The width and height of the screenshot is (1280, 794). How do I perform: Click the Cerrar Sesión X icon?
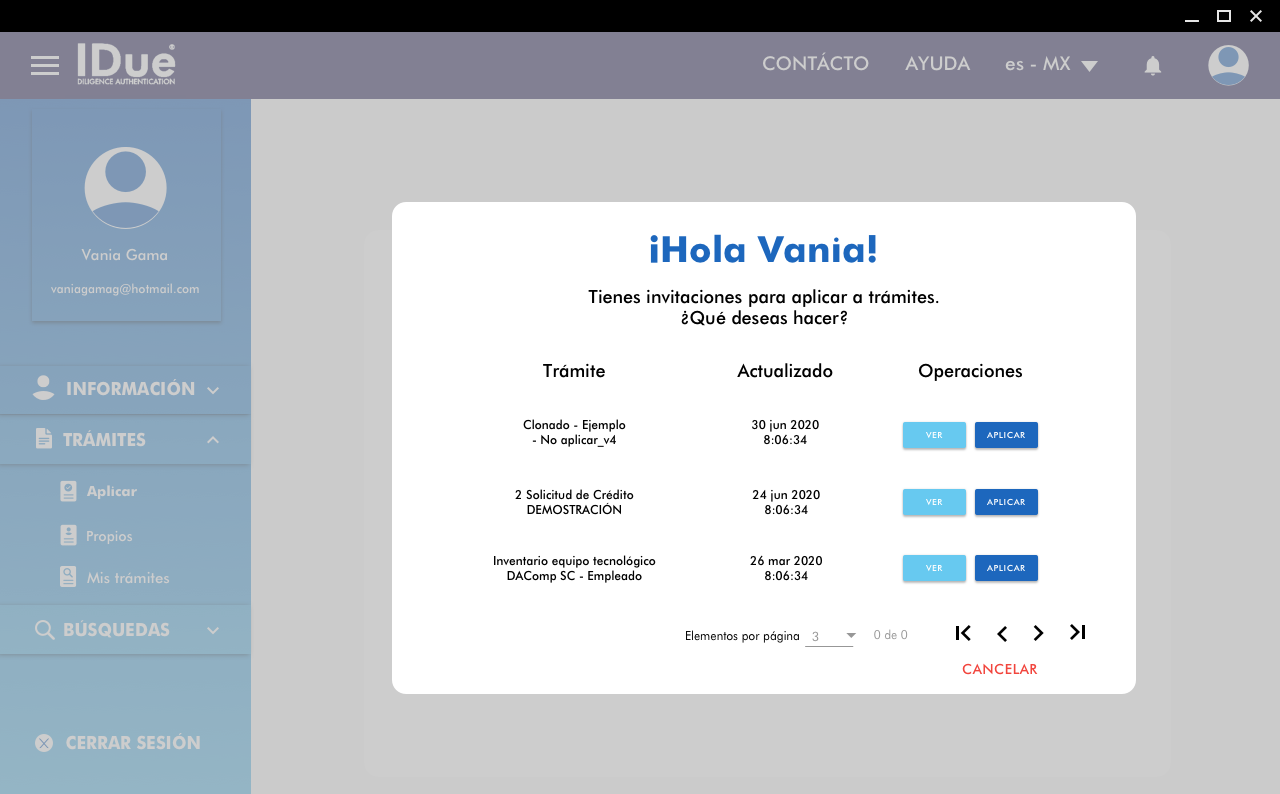click(44, 743)
